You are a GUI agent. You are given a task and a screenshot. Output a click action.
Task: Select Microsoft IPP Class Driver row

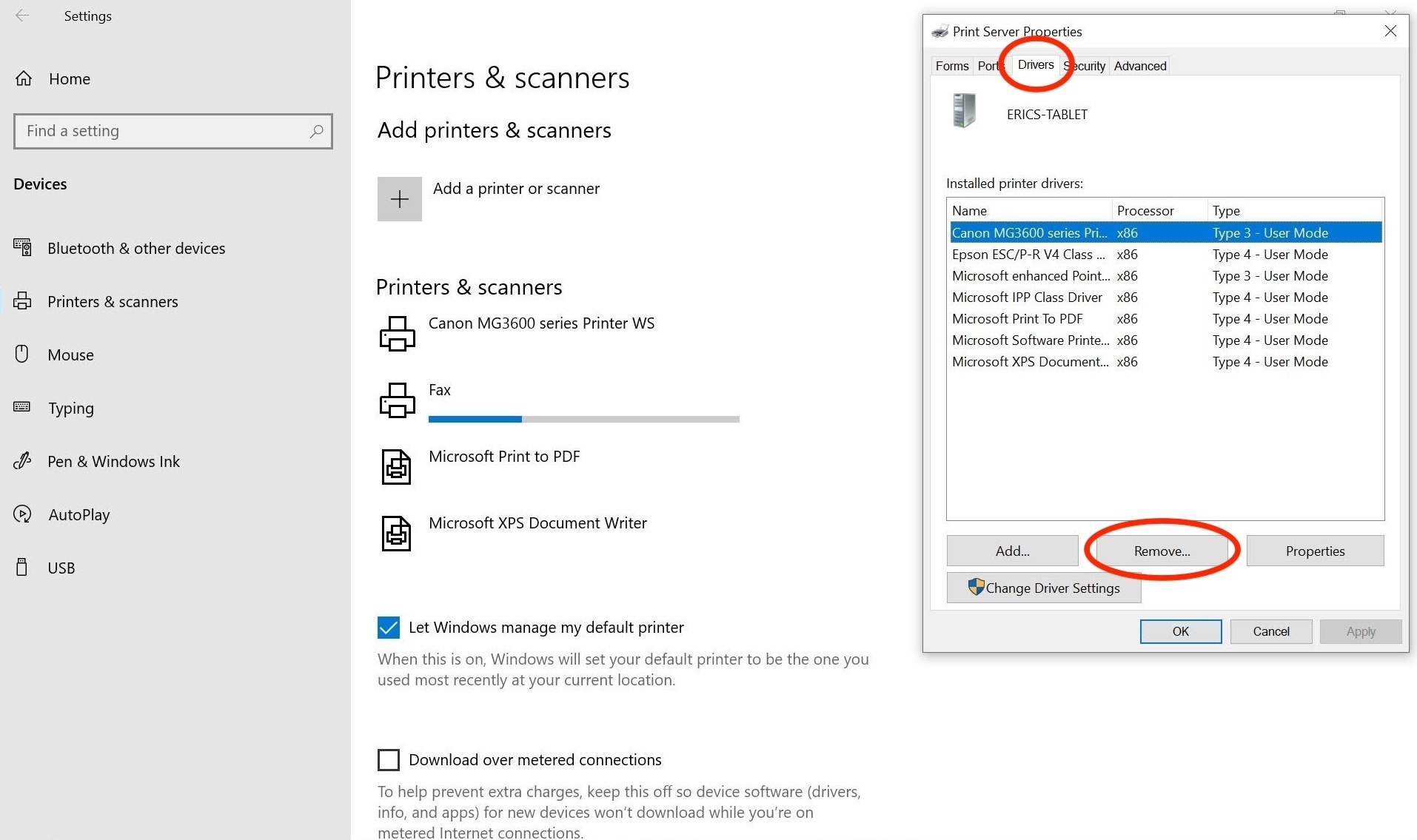[1166, 297]
